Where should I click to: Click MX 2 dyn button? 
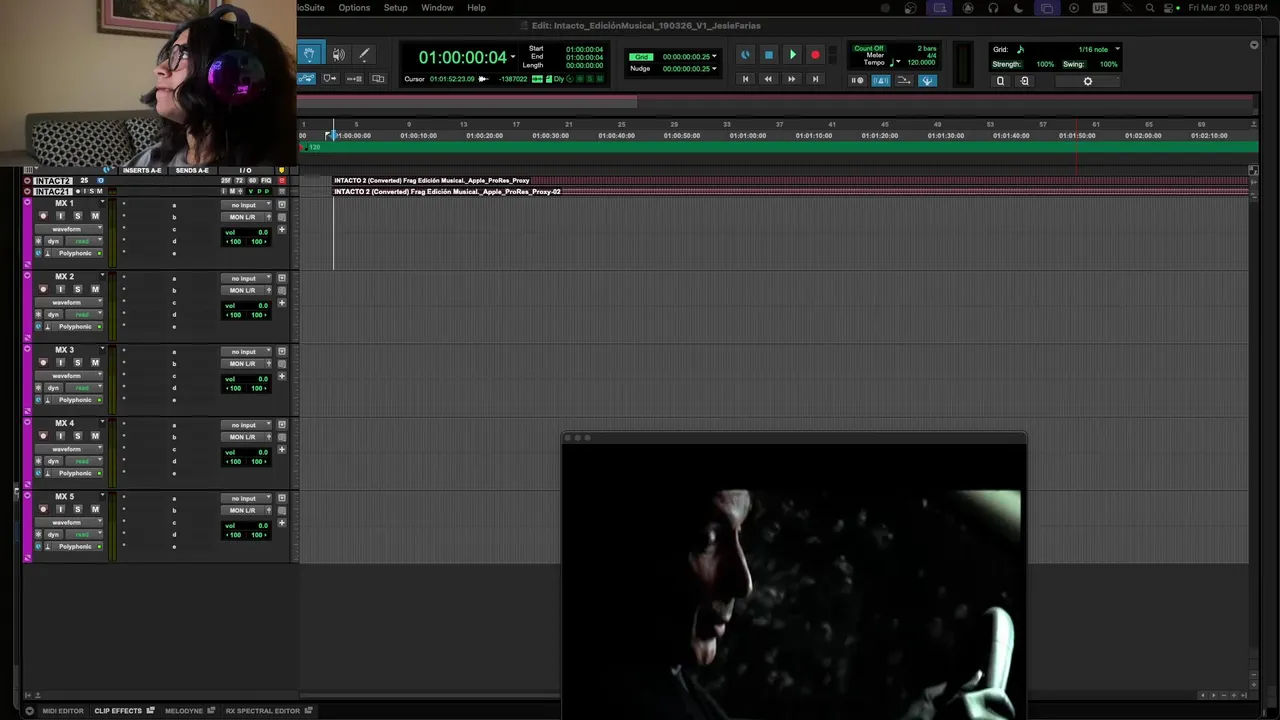[54, 314]
